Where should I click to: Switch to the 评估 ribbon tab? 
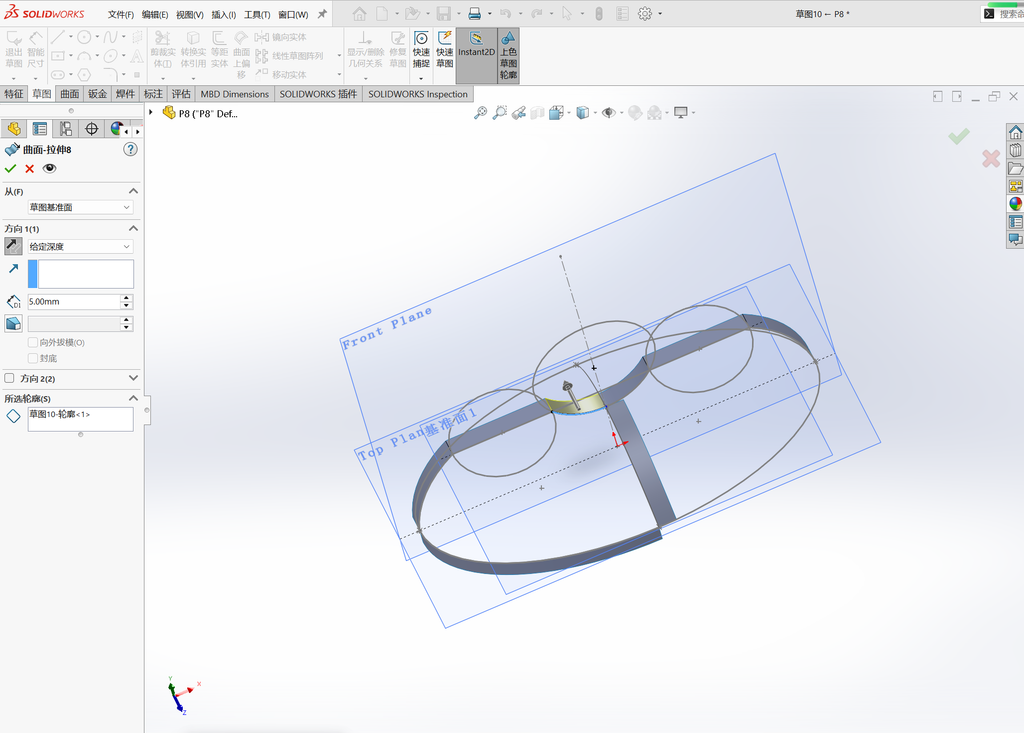click(181, 94)
